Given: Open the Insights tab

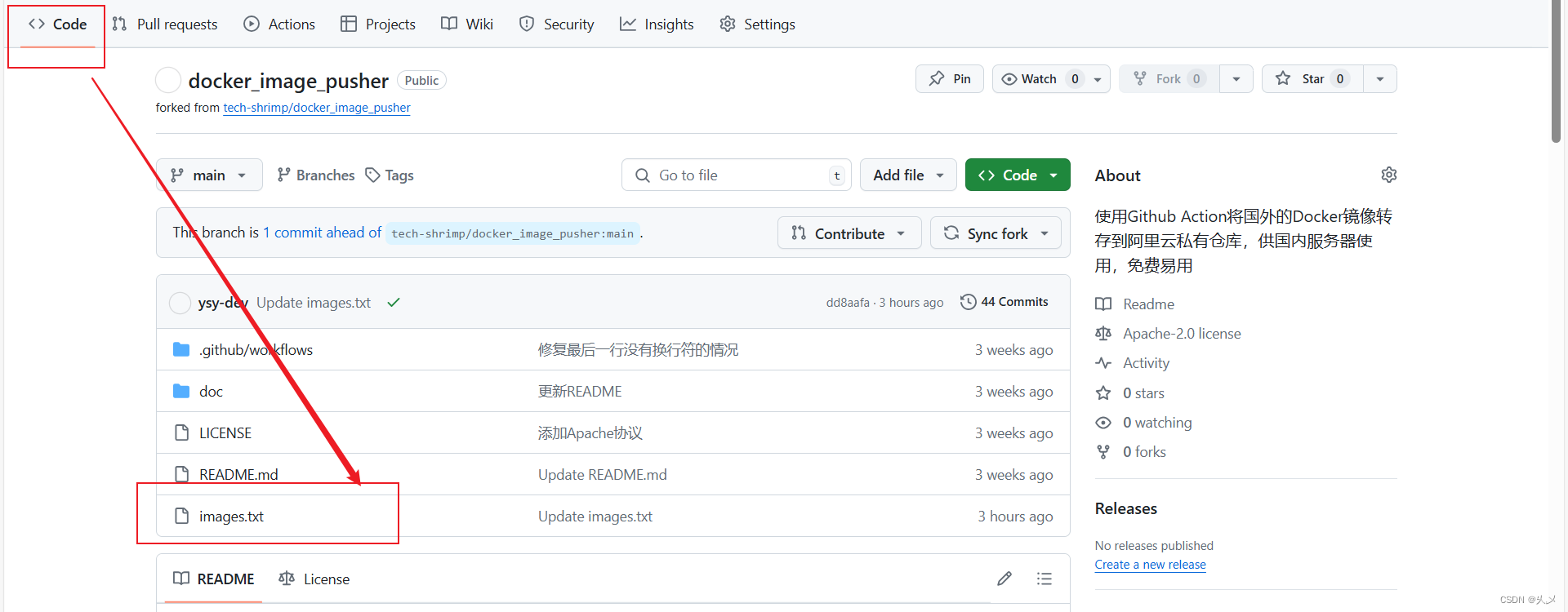Looking at the screenshot, I should pyautogui.click(x=657, y=24).
